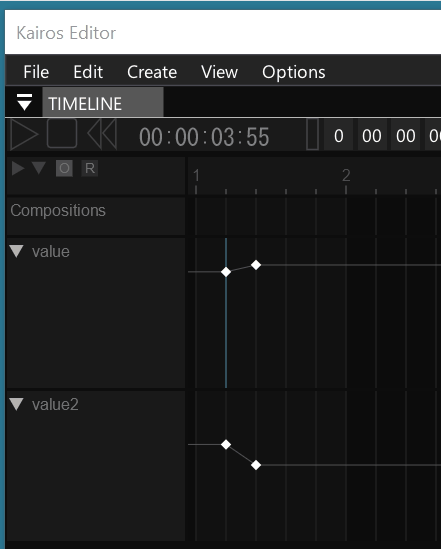Click the Rewind double-arrow button
The image size is (441, 549).
(x=102, y=134)
